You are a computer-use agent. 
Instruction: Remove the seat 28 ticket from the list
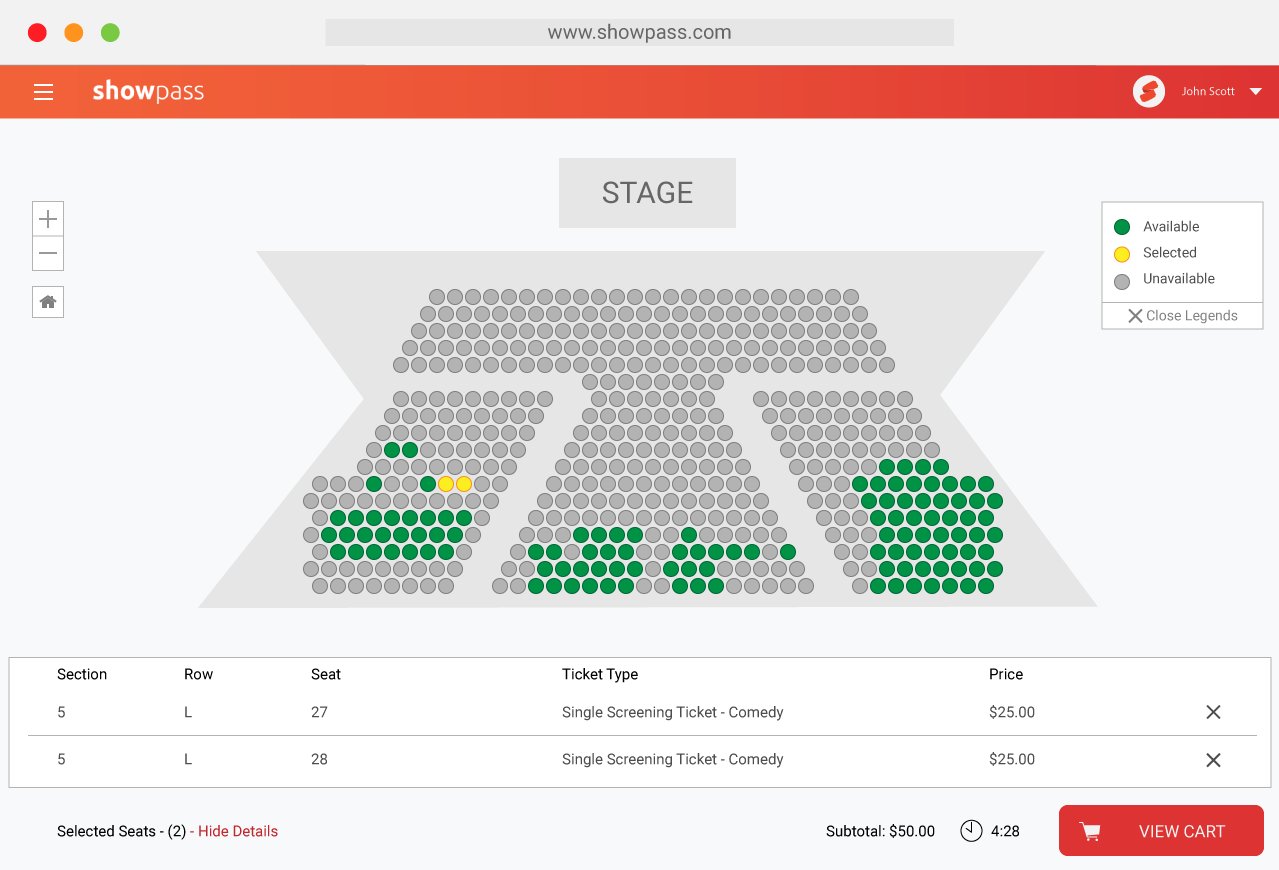coord(1213,759)
